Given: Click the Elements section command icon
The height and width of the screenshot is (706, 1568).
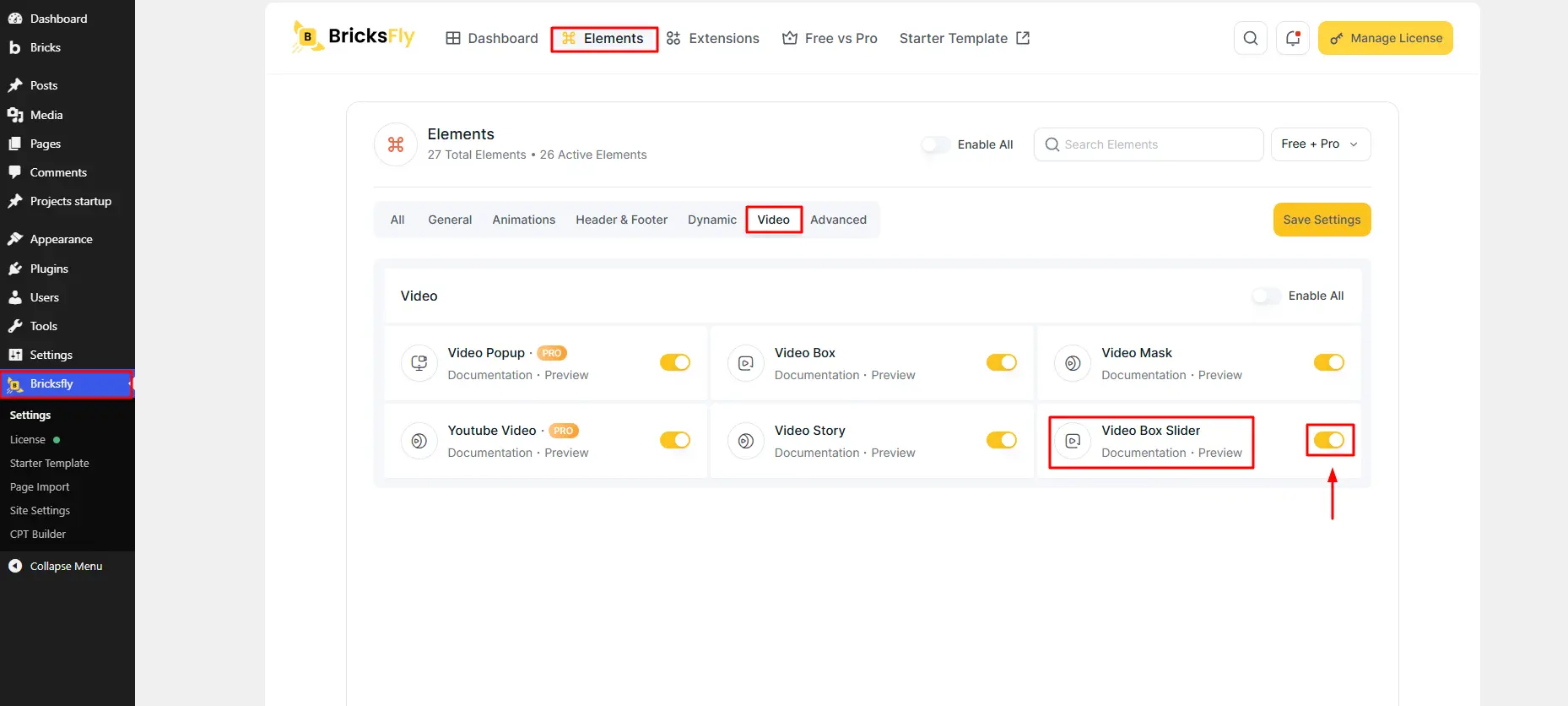Looking at the screenshot, I should tap(396, 144).
